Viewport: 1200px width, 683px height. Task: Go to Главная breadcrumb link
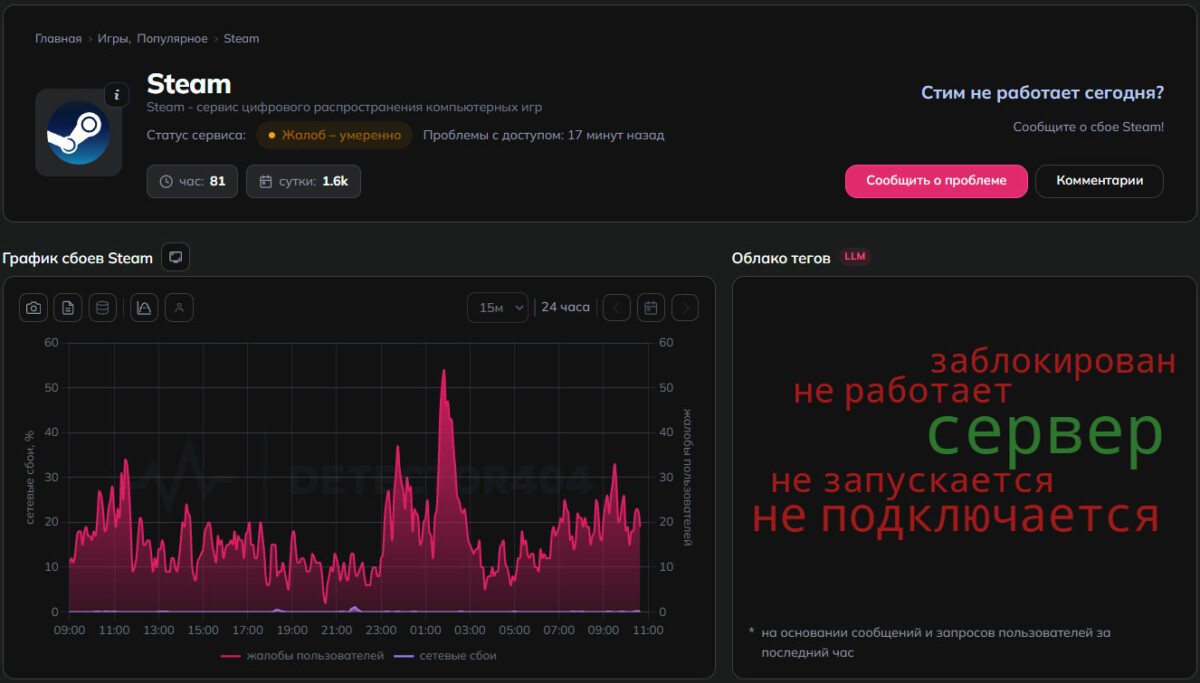pyautogui.click(x=58, y=39)
